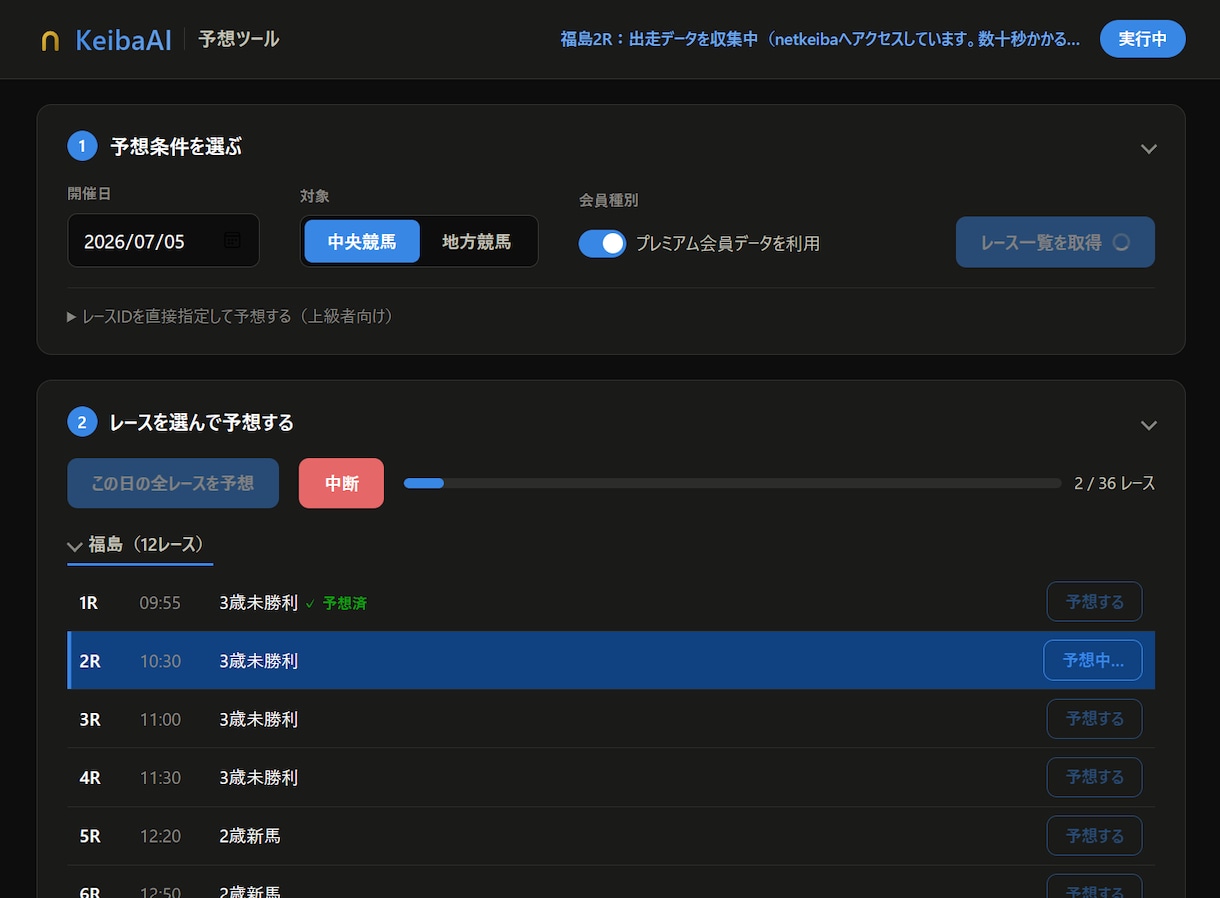
Task: Click the KeibaAI horseshoe logo icon
Action: tap(50, 40)
